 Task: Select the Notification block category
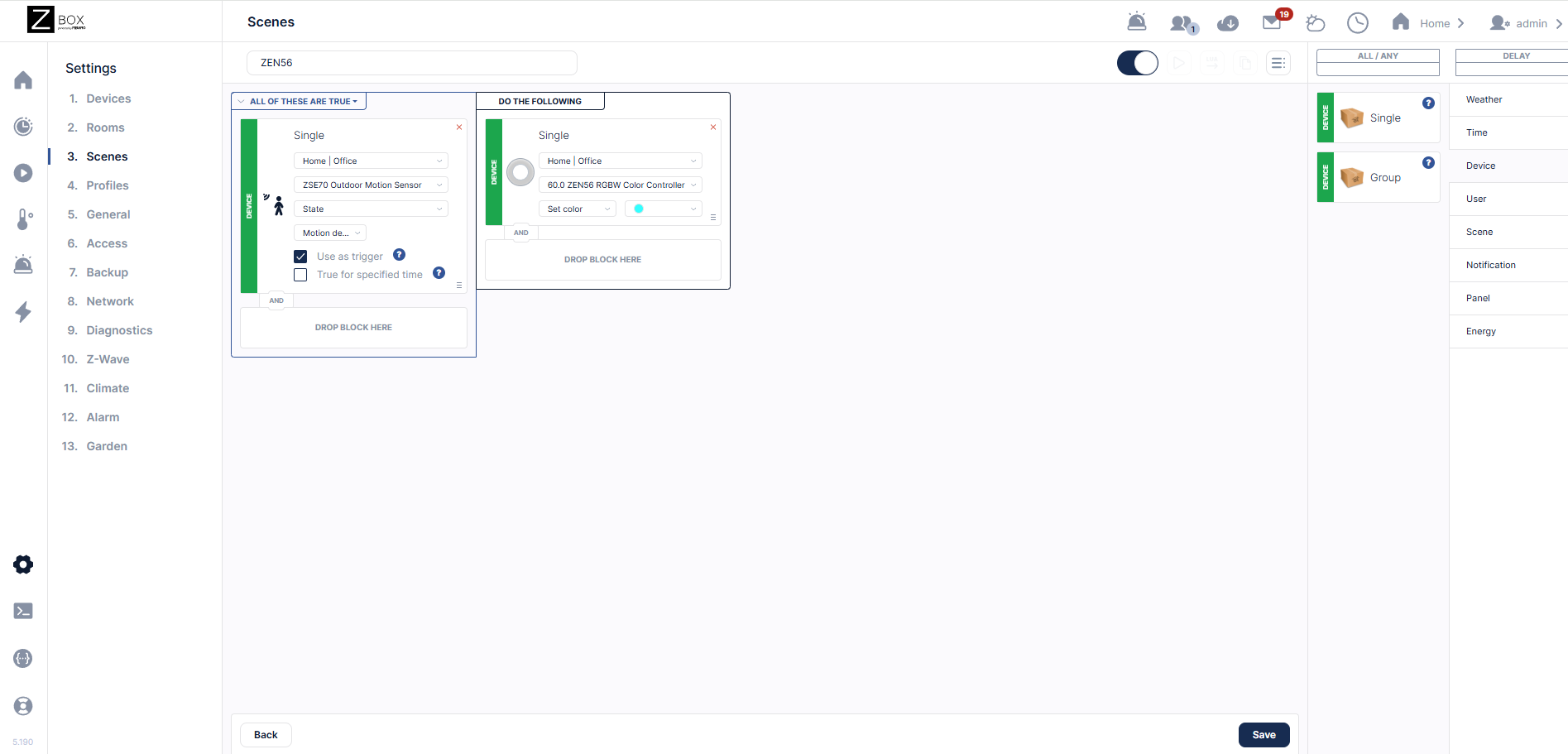1508,265
